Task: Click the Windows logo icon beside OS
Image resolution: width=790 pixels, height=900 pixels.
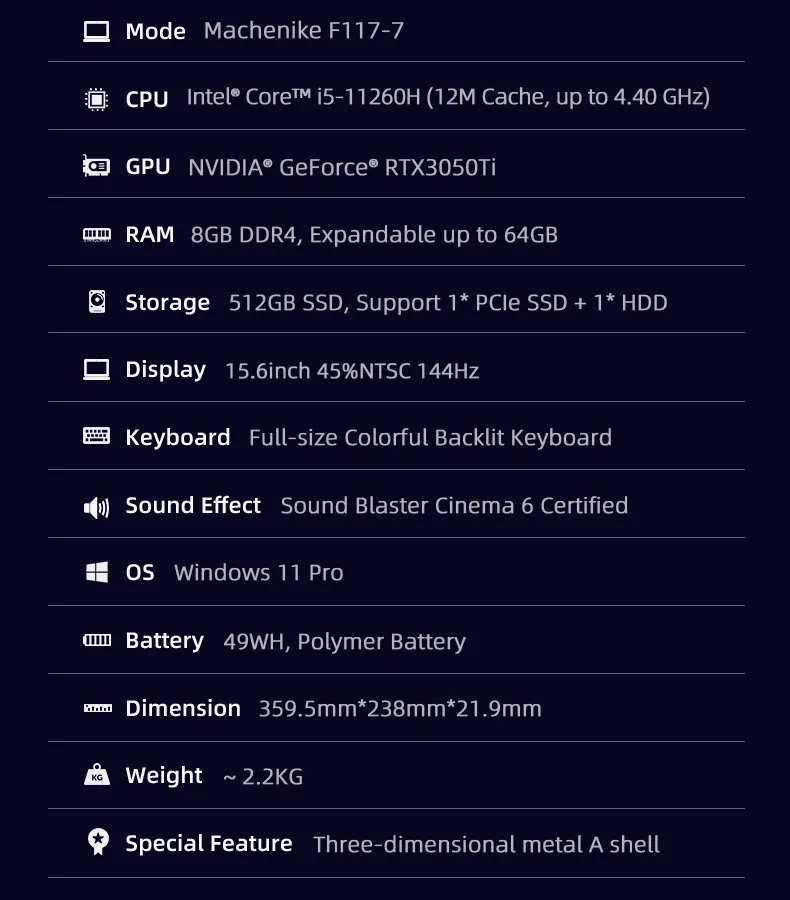Action: [96, 572]
